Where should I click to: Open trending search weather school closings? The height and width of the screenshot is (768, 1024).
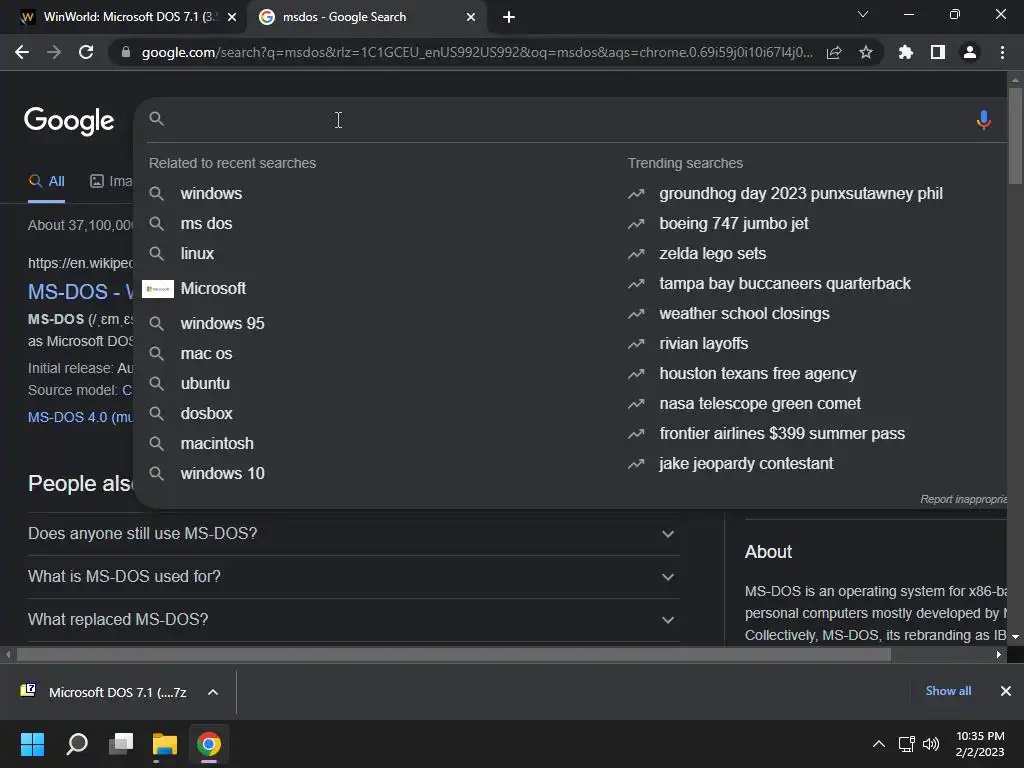[744, 313]
